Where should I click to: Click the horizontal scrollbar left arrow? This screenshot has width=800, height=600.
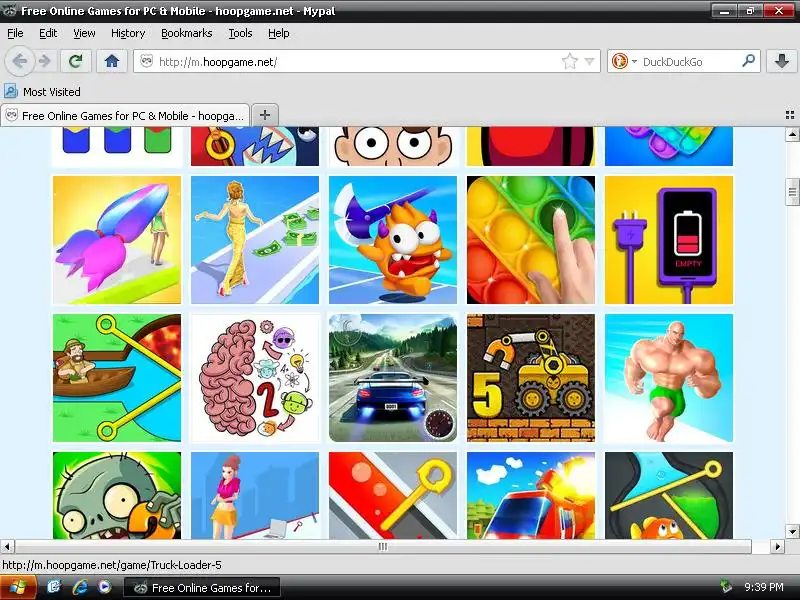7,546
